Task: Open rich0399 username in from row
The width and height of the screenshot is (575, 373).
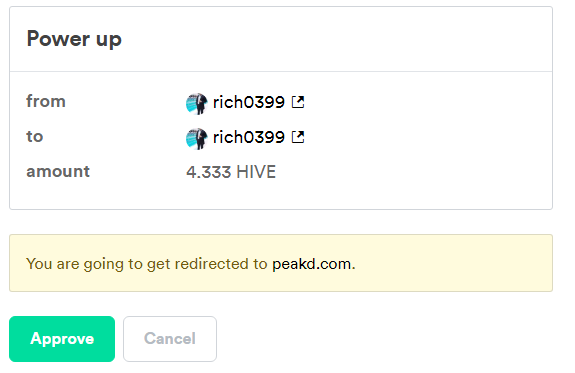Action: (x=249, y=102)
